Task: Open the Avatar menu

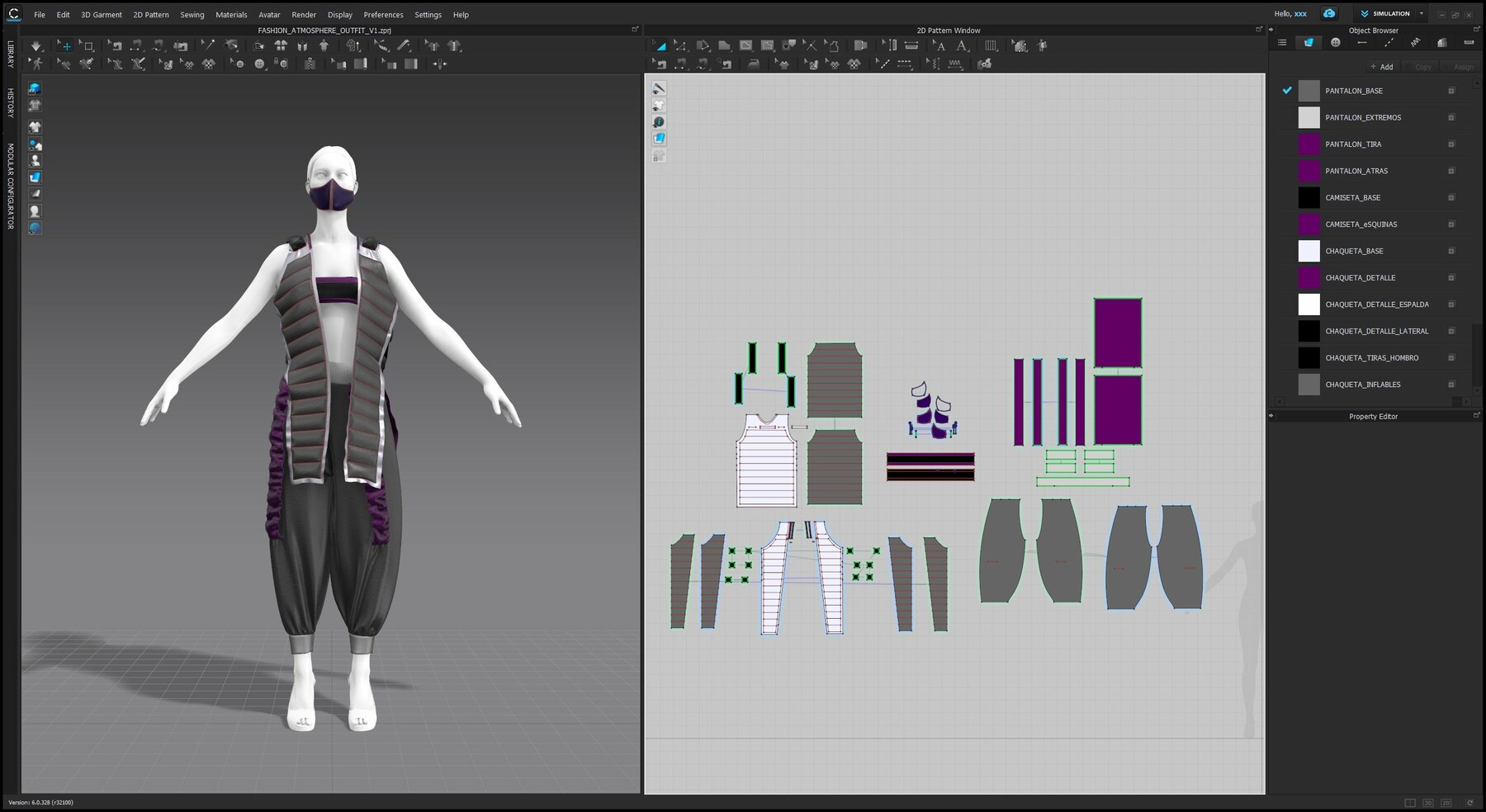Action: tap(268, 14)
